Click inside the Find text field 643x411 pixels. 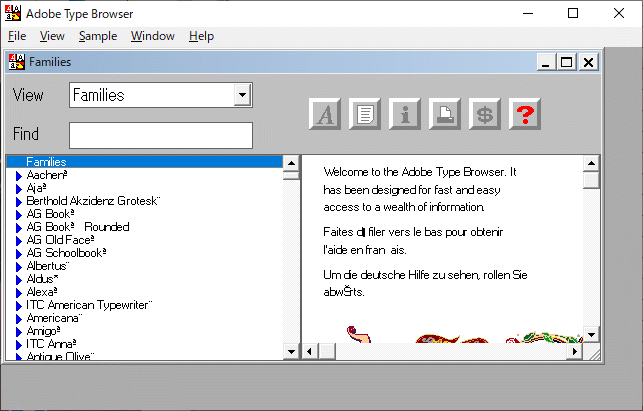(x=161, y=135)
